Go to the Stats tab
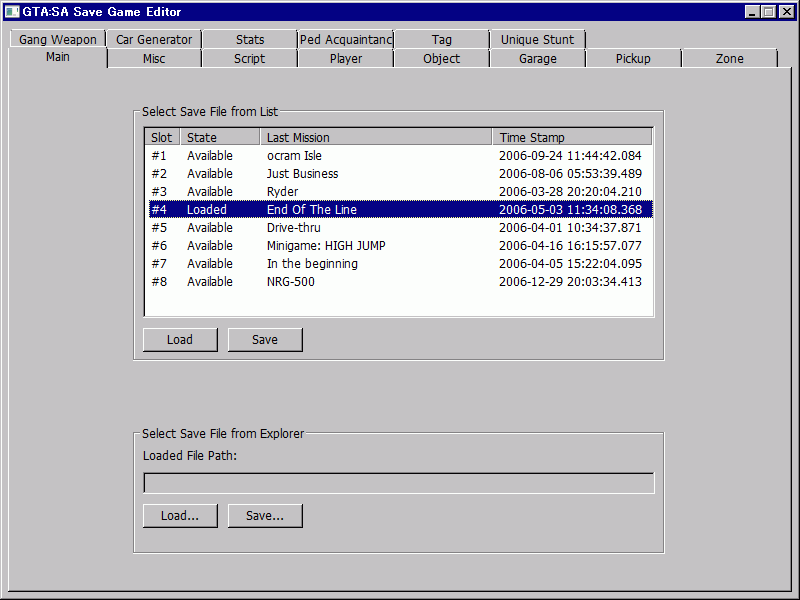This screenshot has width=800, height=600. point(249,39)
